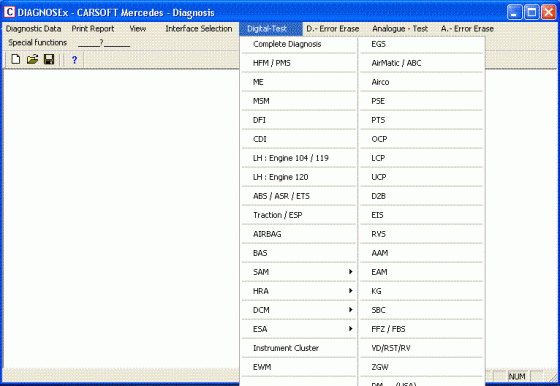This screenshot has width=560, height=386.
Task: Select the UCP entry
Action: pyautogui.click(x=421, y=177)
